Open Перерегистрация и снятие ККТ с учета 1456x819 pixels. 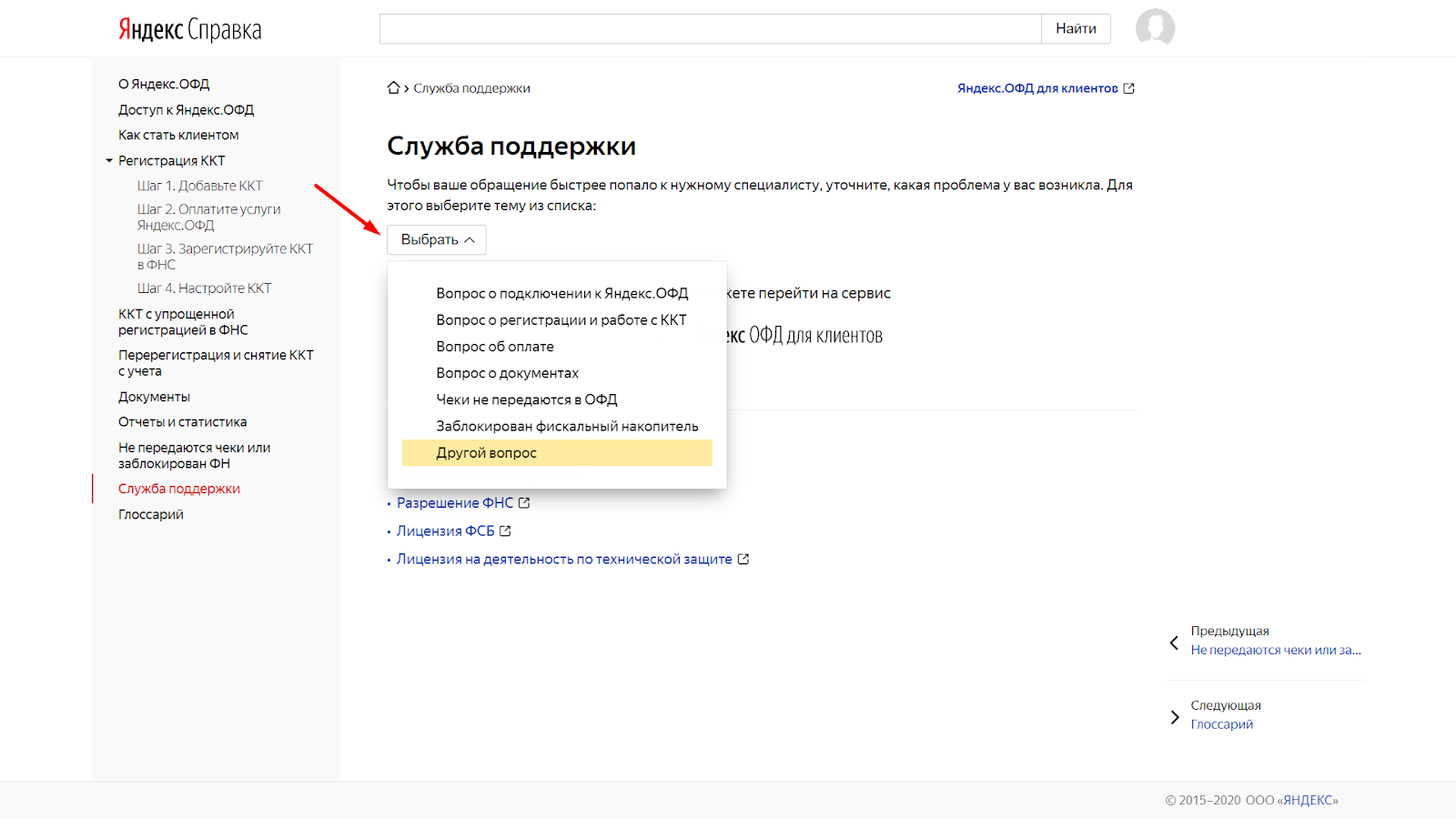coord(216,363)
